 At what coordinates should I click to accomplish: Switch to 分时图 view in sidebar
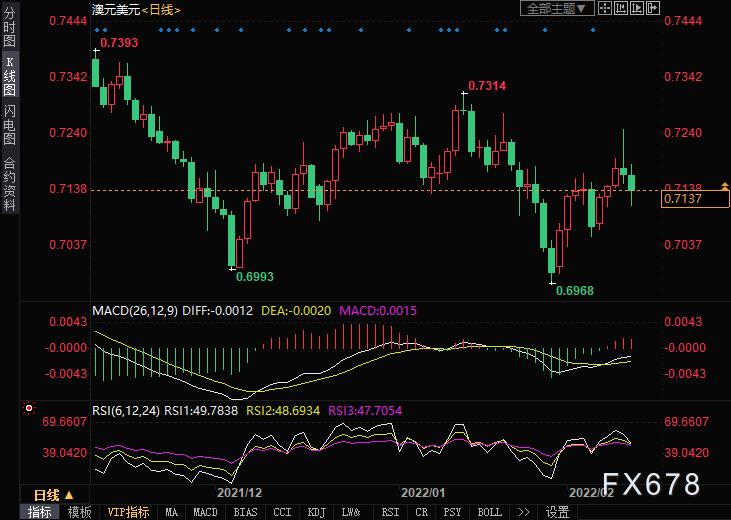(x=9, y=26)
